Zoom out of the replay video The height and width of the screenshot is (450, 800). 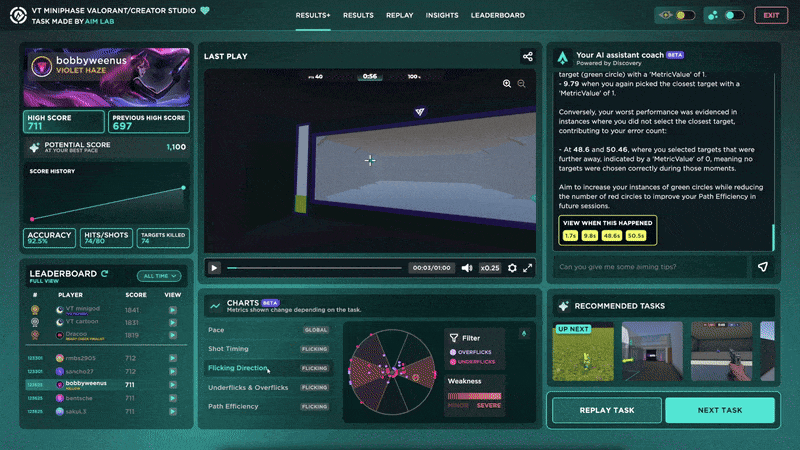tap(521, 84)
